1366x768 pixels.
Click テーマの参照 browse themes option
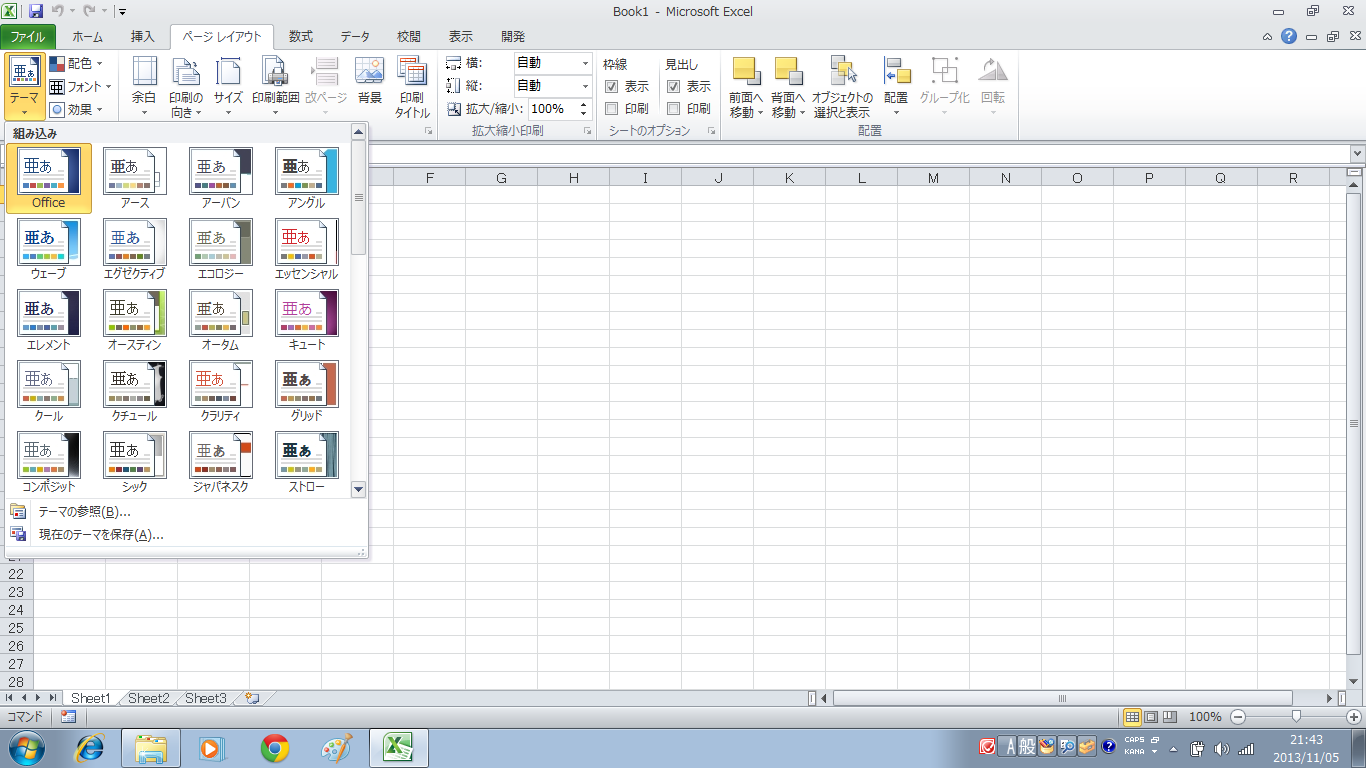[x=84, y=512]
